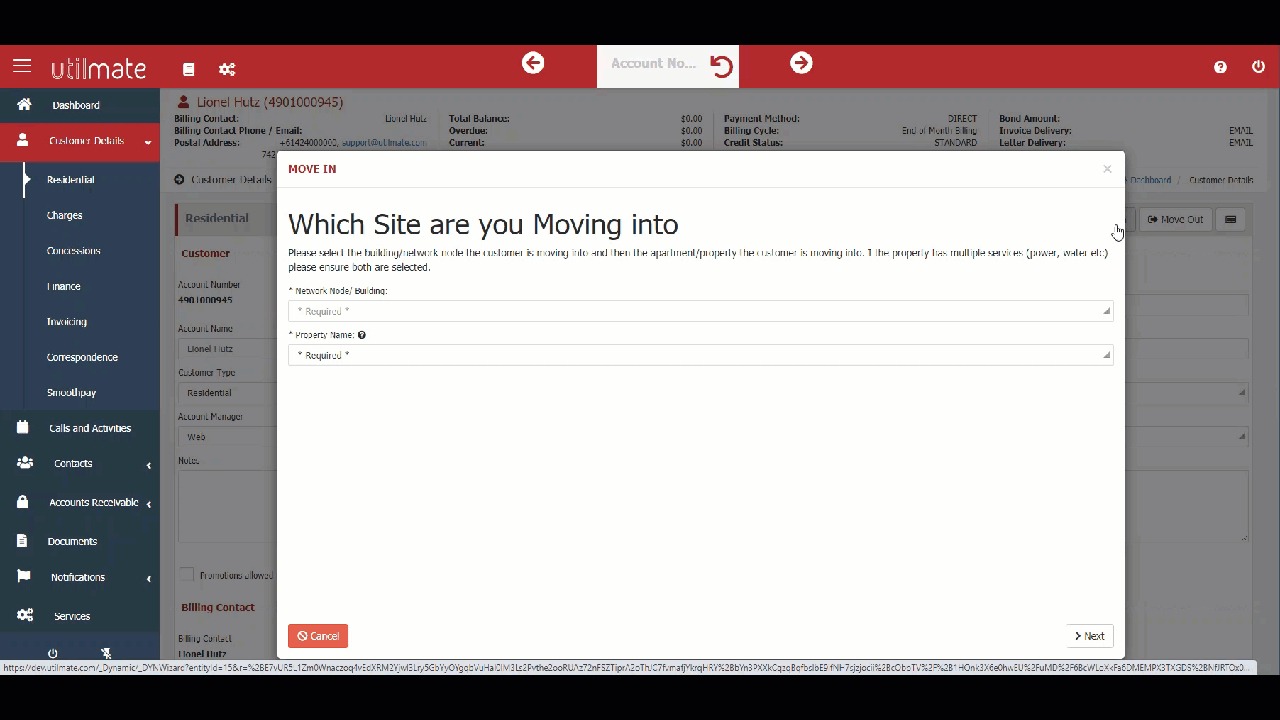Click the notes document icon in the top bar
This screenshot has height=720, width=1280.
tap(188, 69)
